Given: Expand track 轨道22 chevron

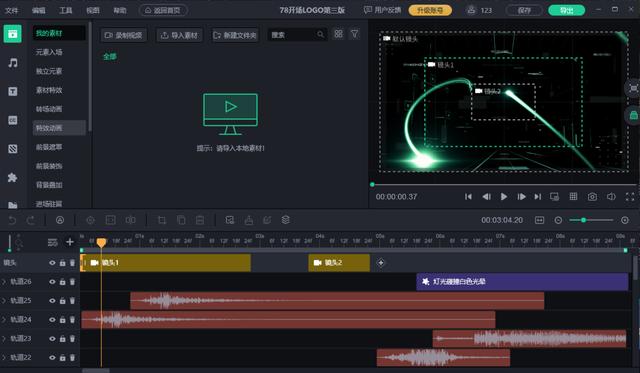Looking at the screenshot, I should coord(4,357).
